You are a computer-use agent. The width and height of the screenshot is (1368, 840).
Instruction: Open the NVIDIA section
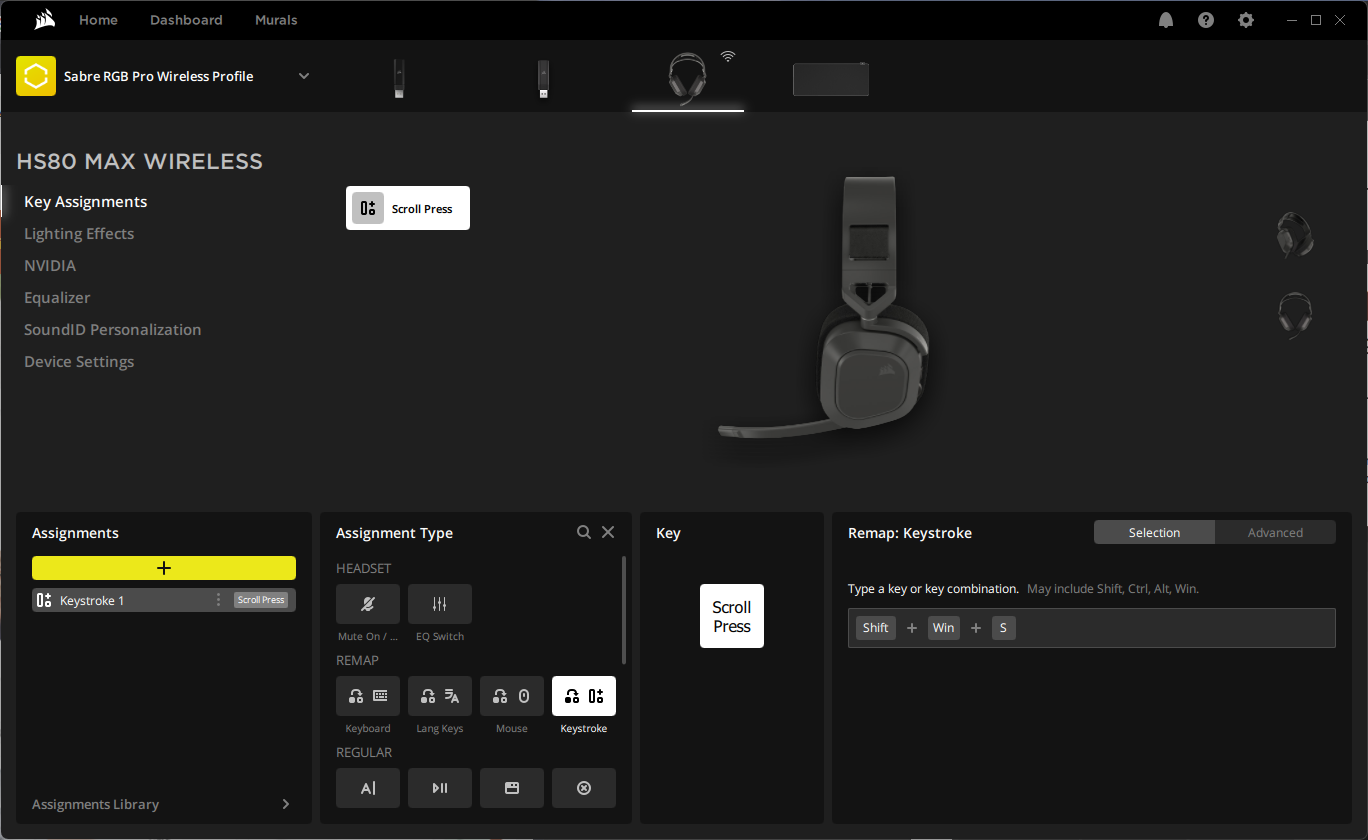point(50,266)
